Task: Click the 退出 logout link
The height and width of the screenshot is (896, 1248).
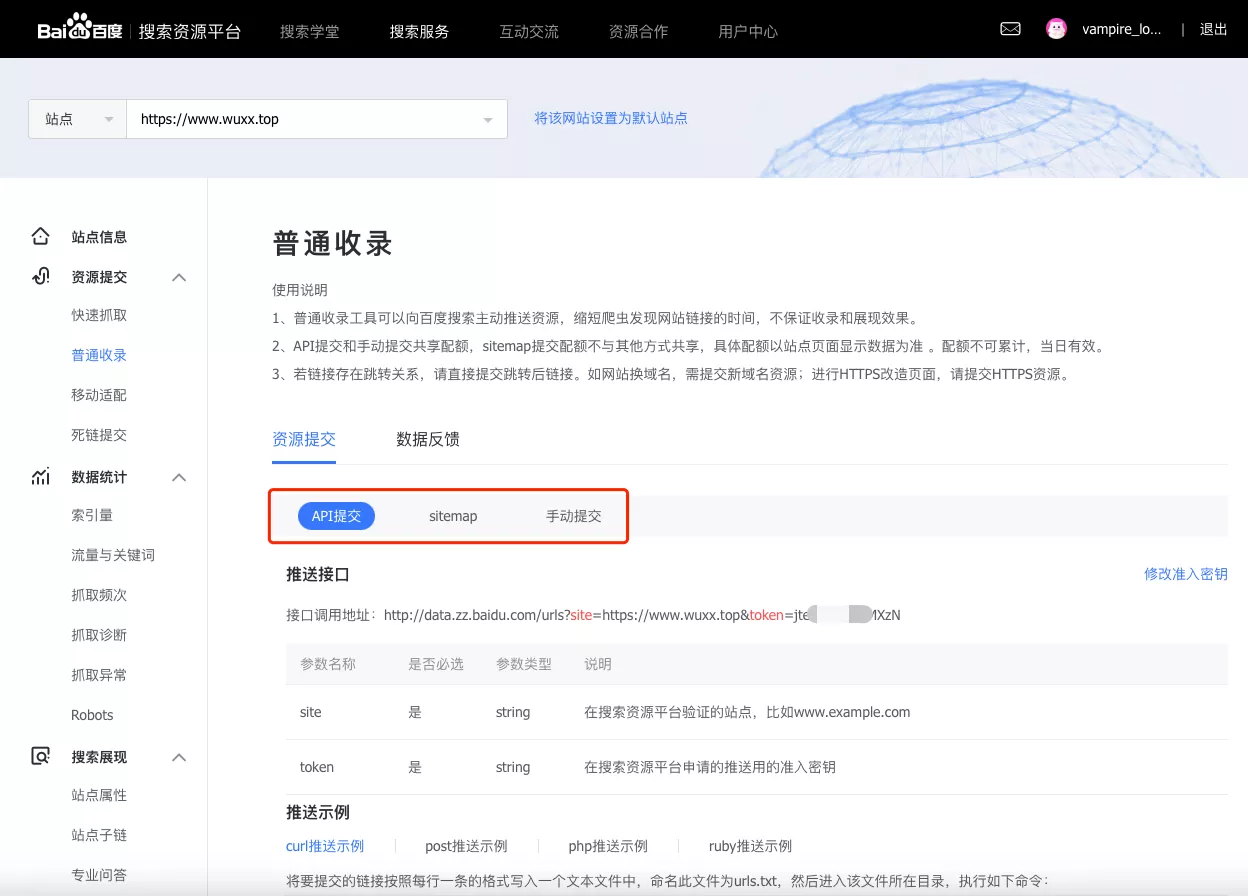Action: click(1214, 29)
